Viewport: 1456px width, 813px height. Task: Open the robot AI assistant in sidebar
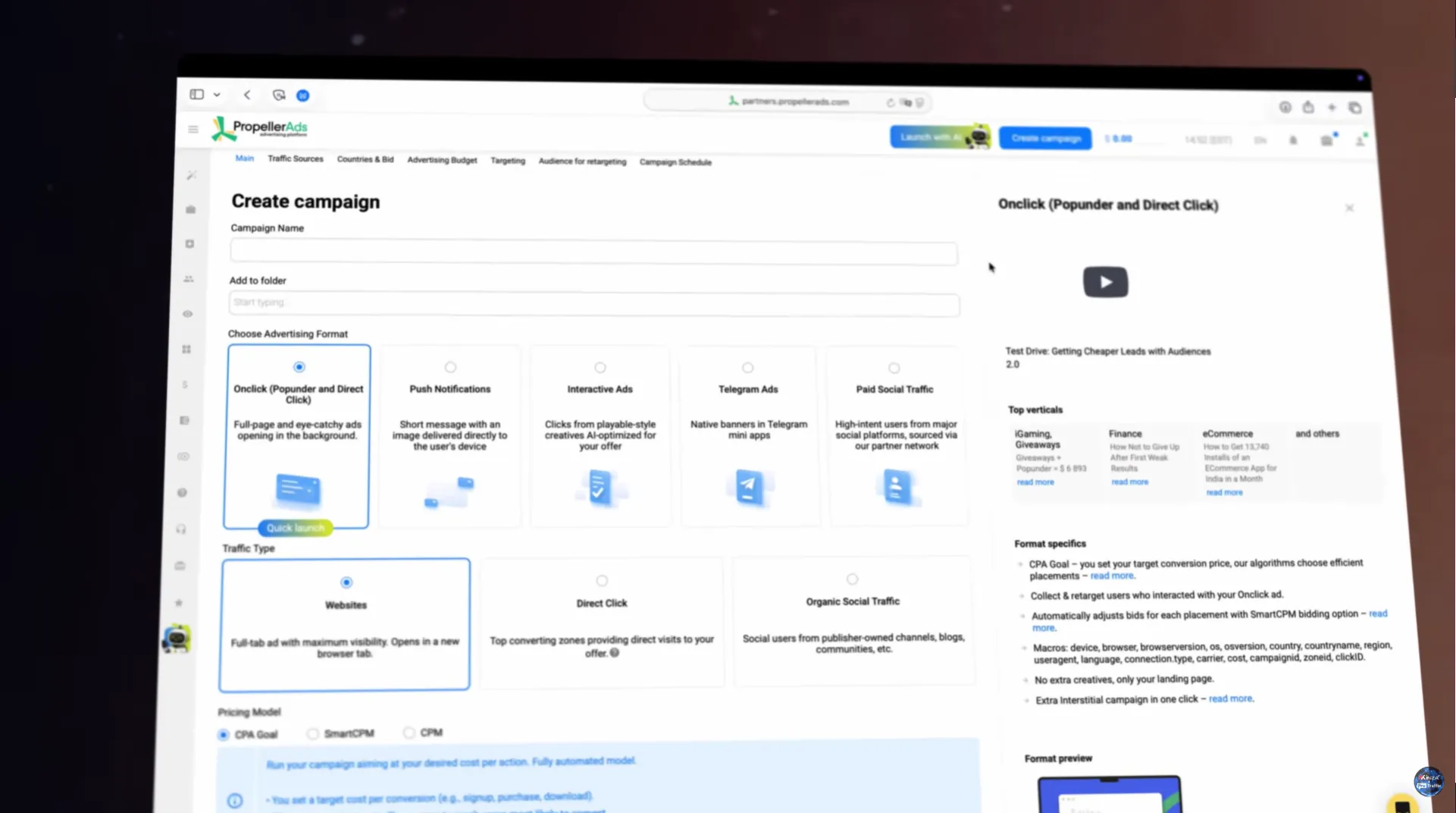click(177, 639)
